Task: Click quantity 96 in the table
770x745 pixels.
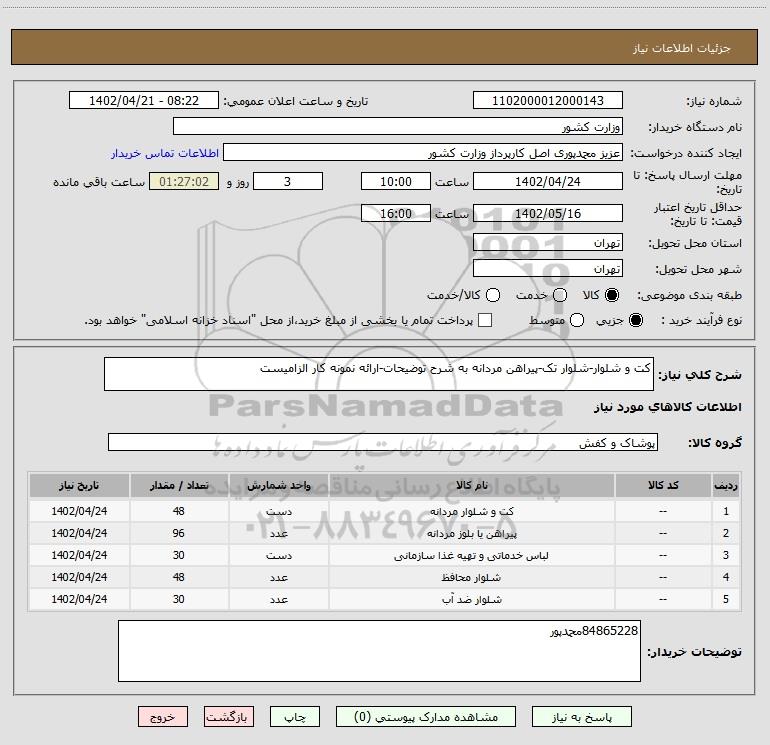Action: pyautogui.click(x=179, y=533)
